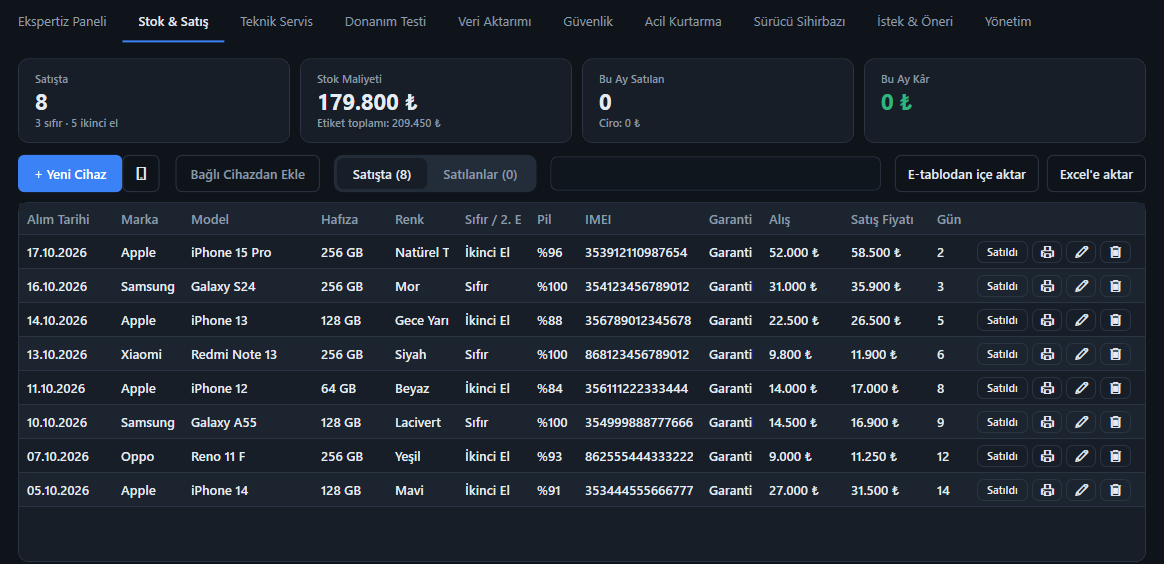1164x564 pixels.
Task: Delete the Redmi Note 13 entry
Action: coord(1115,354)
